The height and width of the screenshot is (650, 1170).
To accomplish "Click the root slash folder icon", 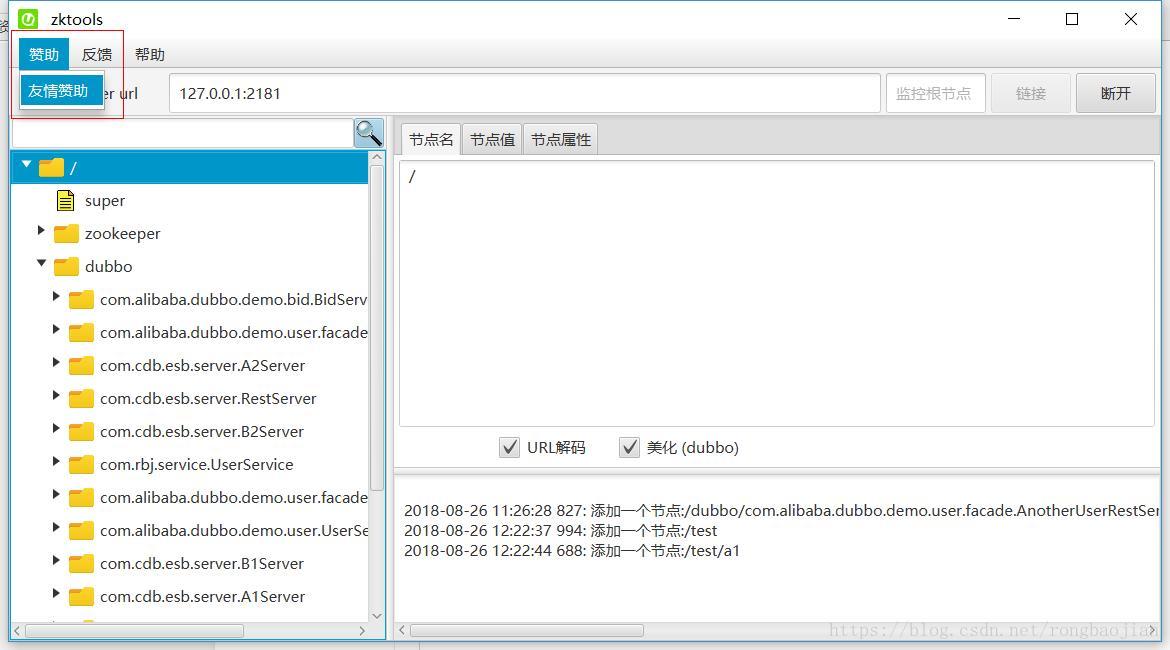I will (51, 167).
